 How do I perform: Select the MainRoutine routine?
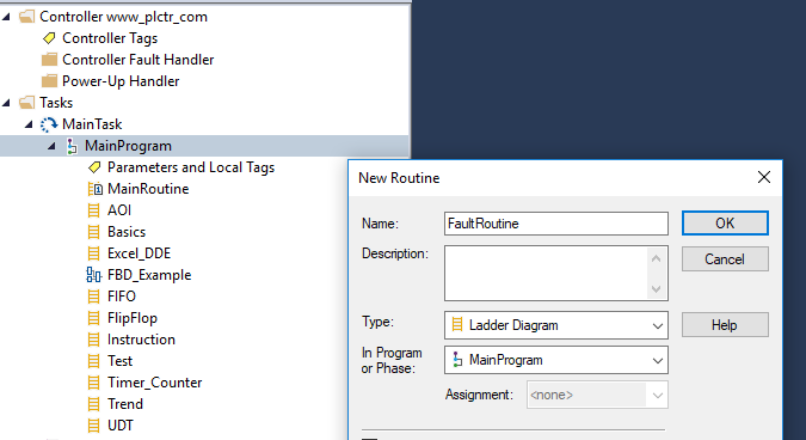pyautogui.click(x=148, y=189)
